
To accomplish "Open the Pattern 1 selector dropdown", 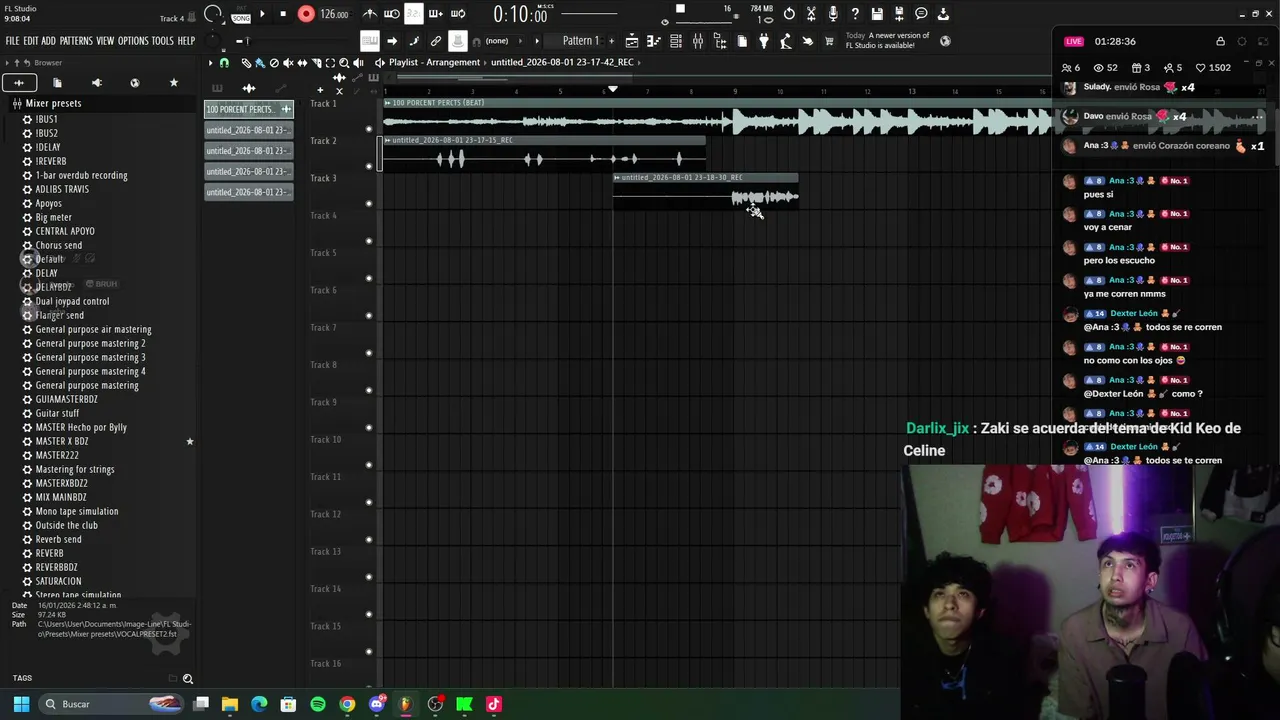I will 580,41.
